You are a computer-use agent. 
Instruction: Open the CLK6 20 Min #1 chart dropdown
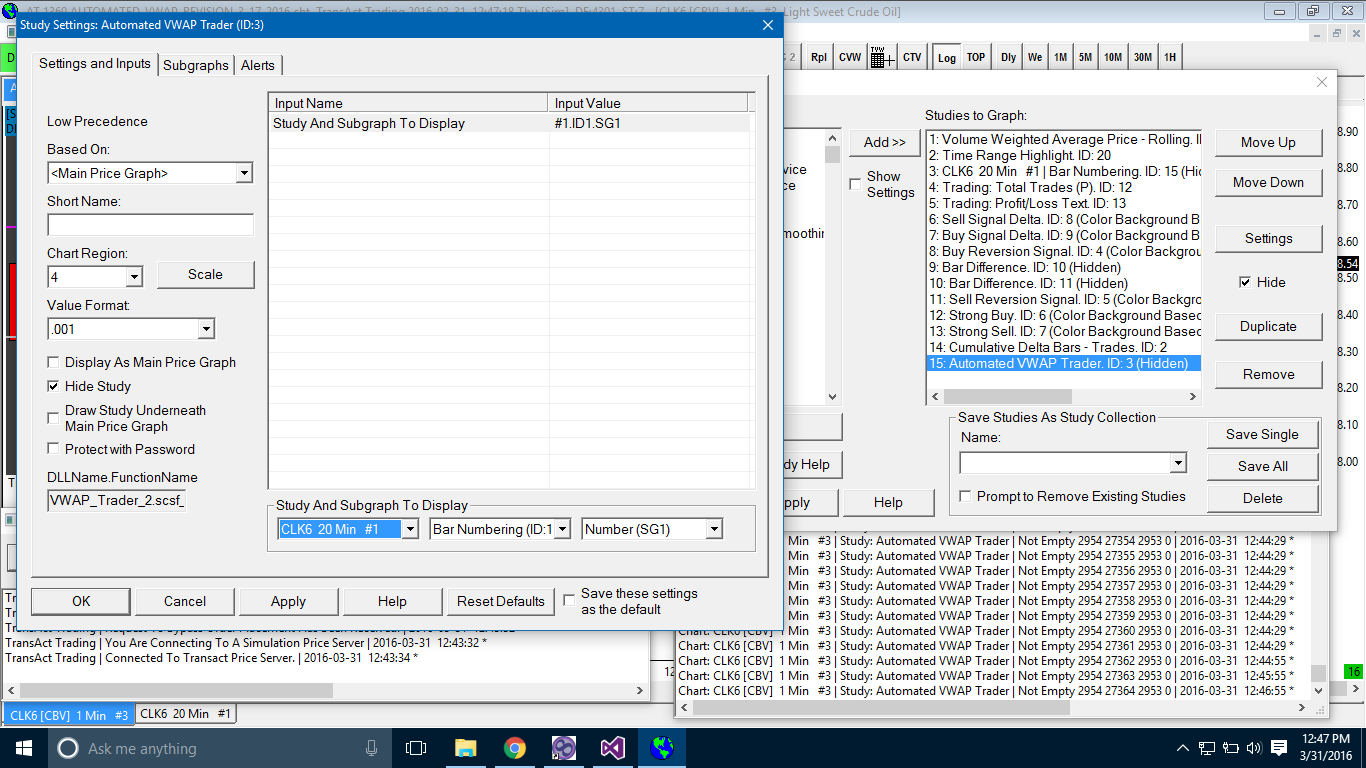point(410,529)
